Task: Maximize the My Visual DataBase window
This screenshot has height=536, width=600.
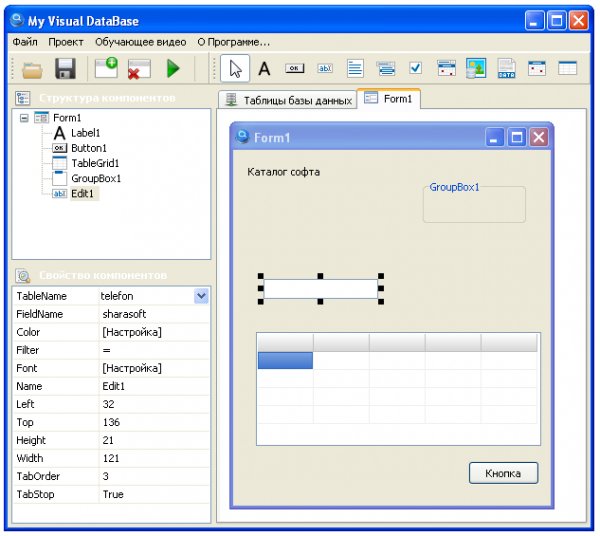Action: 556,20
